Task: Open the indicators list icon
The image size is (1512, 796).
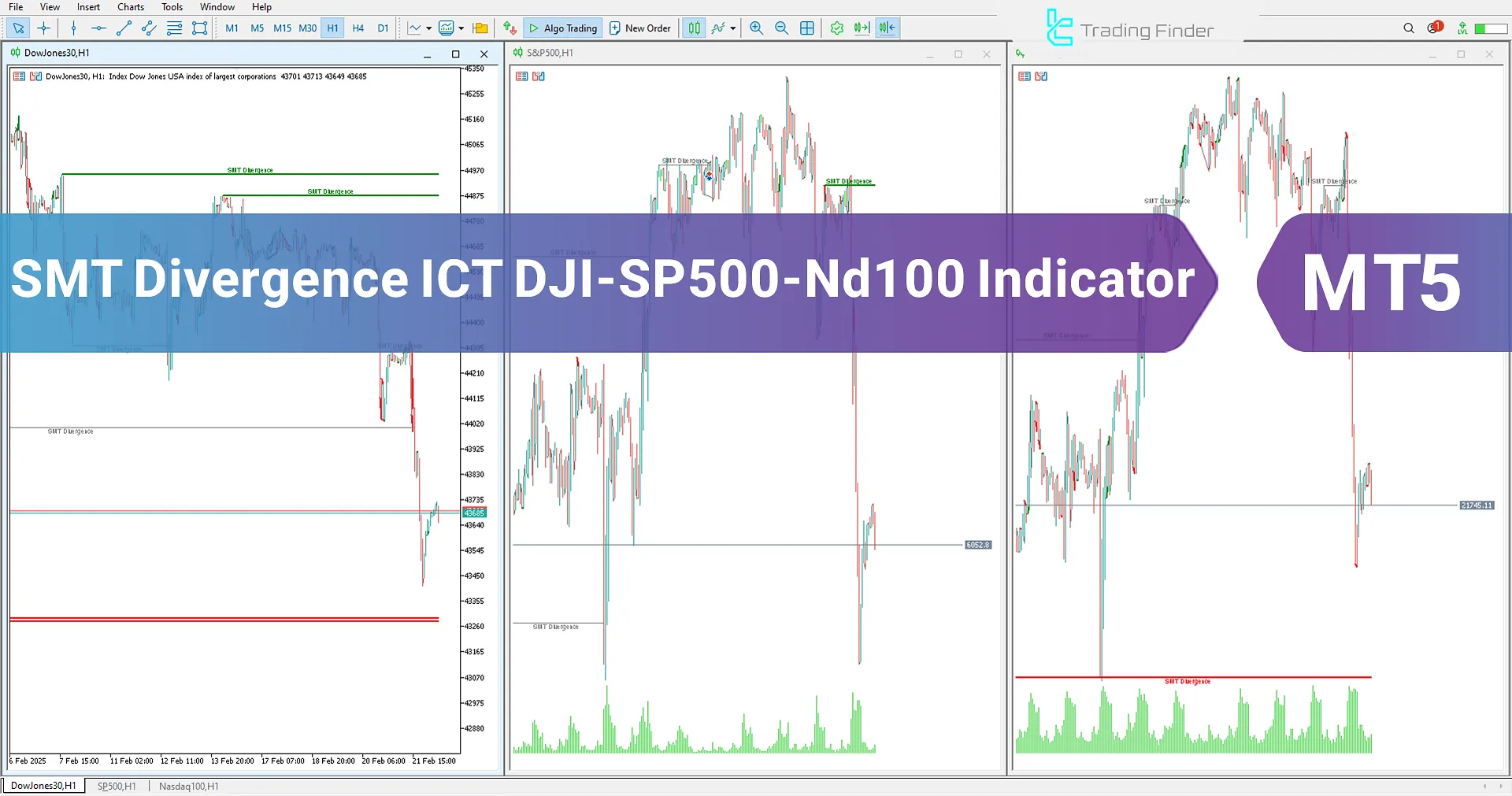Action: click(x=717, y=28)
